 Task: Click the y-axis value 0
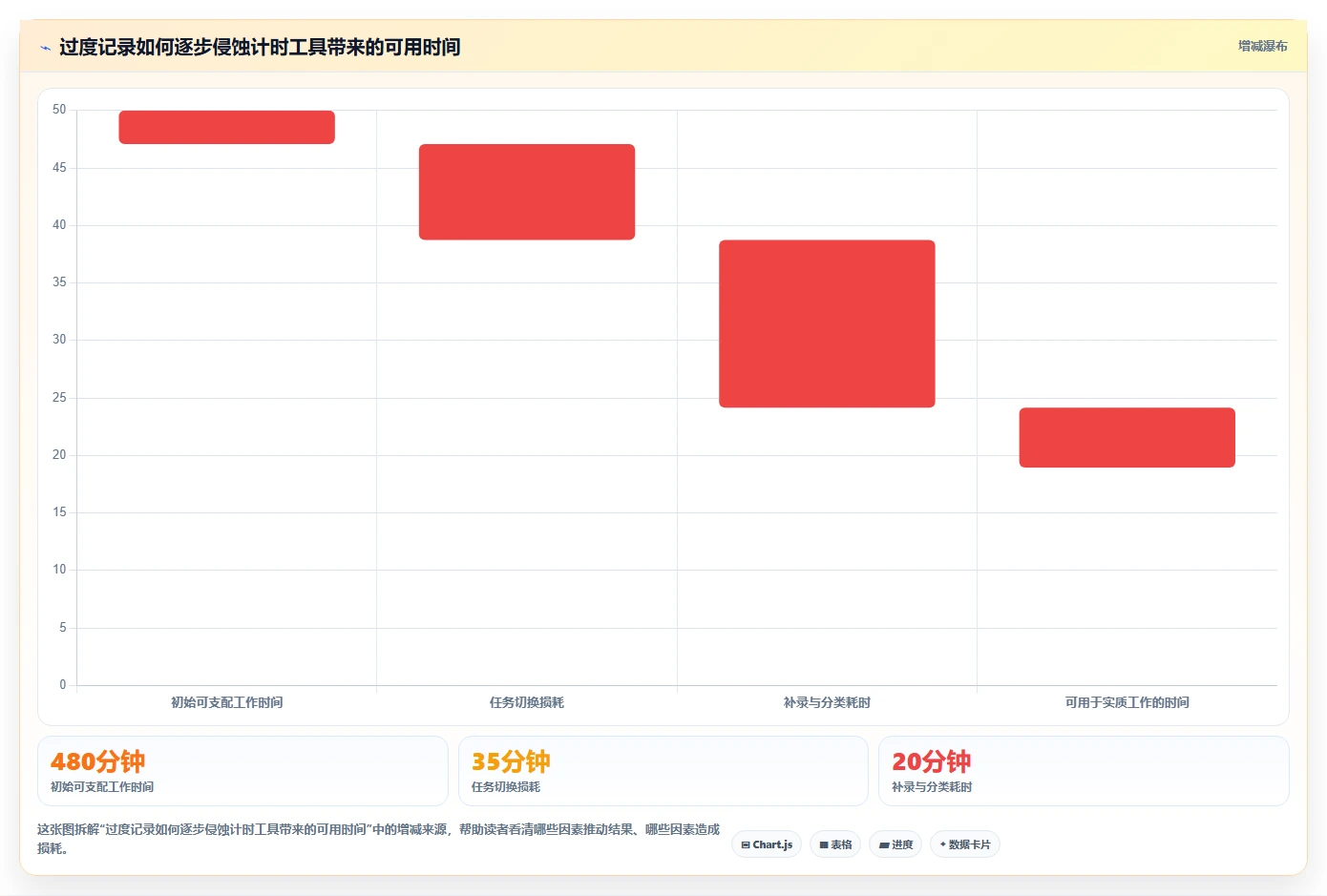63,684
